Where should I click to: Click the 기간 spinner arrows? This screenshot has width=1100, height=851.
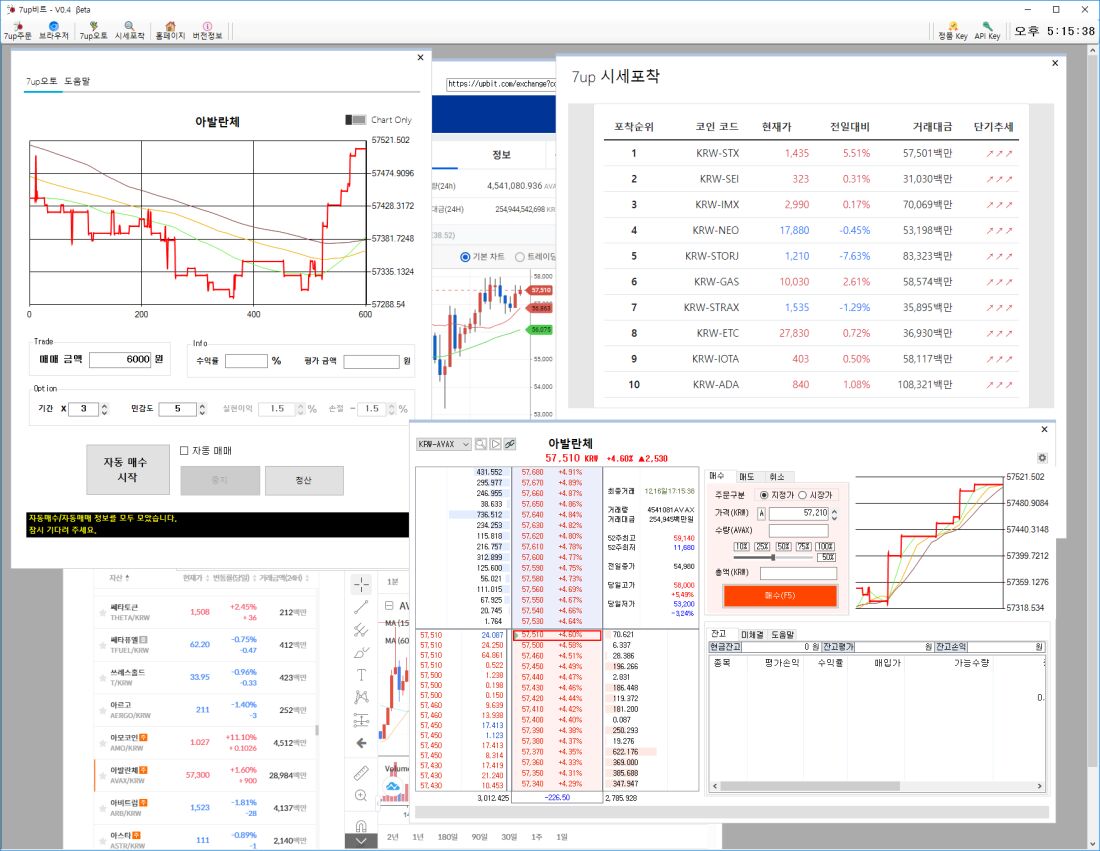[x=105, y=409]
